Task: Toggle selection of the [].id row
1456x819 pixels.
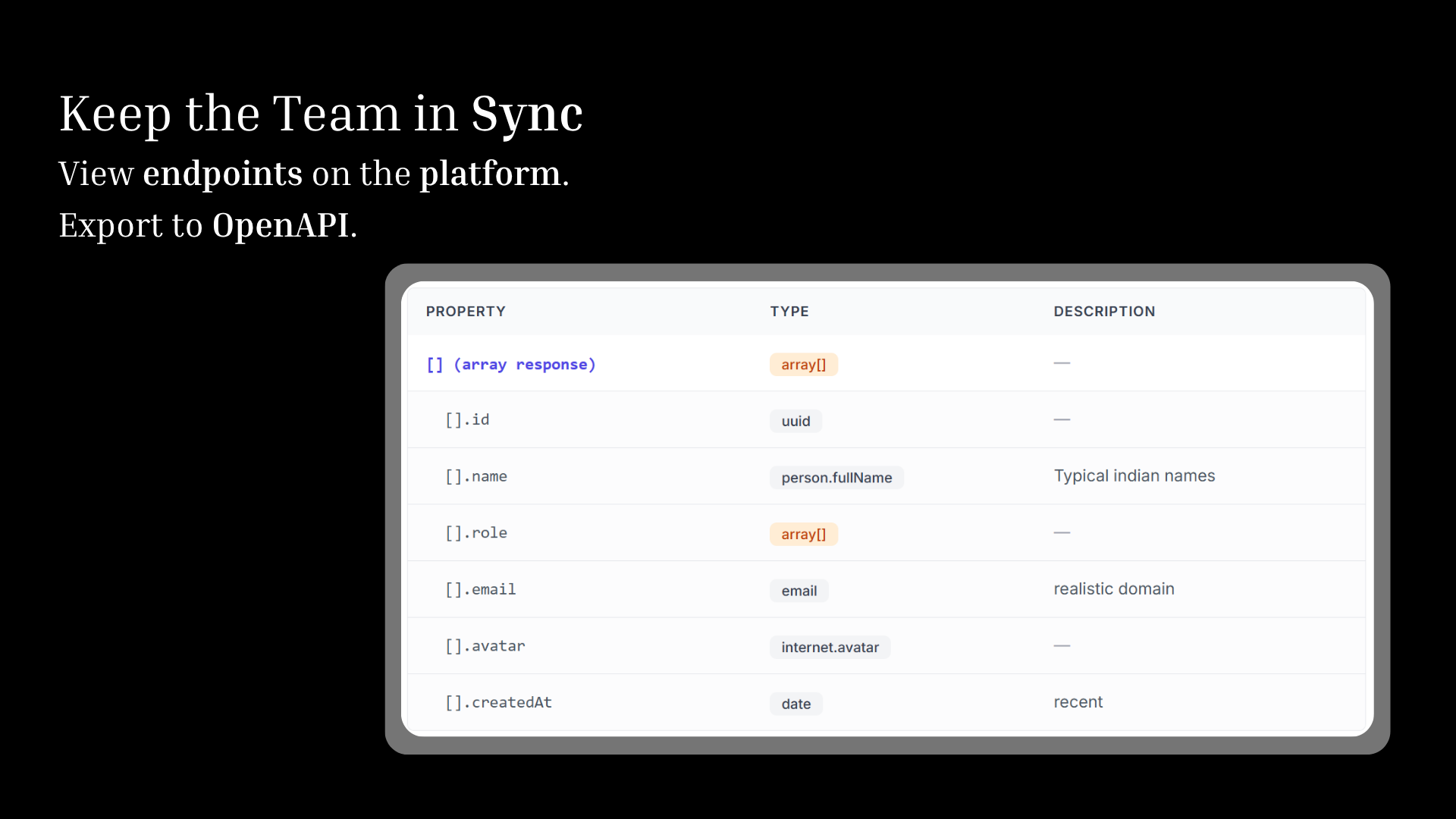Action: click(x=467, y=419)
